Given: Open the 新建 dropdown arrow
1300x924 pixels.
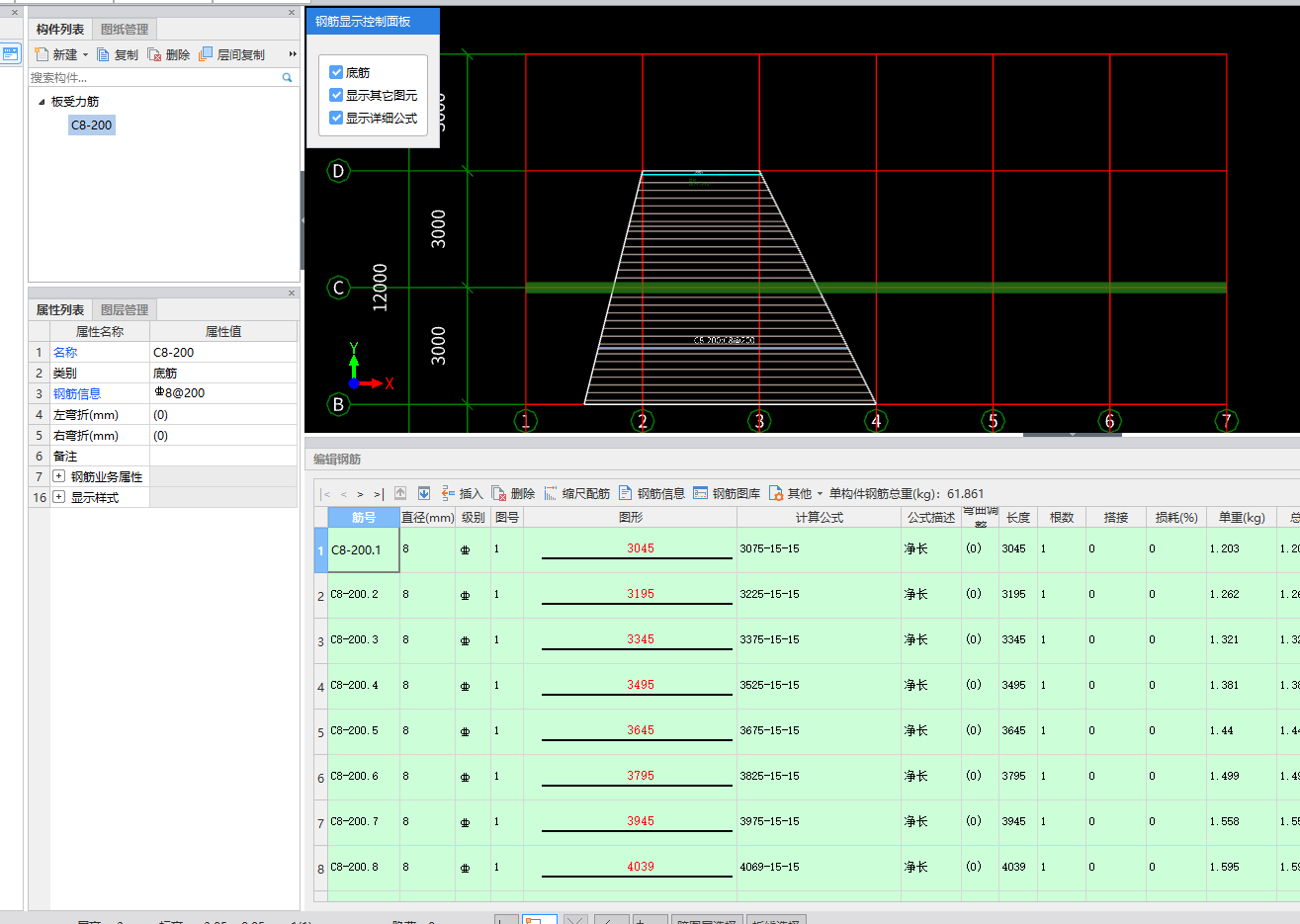Looking at the screenshot, I should (85, 55).
